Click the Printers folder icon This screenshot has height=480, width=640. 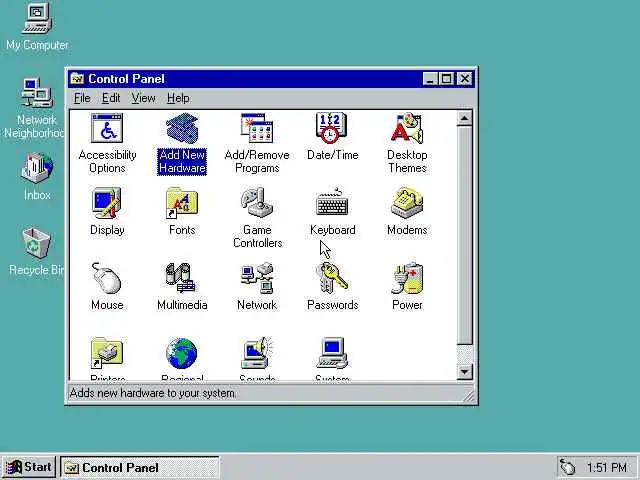click(107, 353)
